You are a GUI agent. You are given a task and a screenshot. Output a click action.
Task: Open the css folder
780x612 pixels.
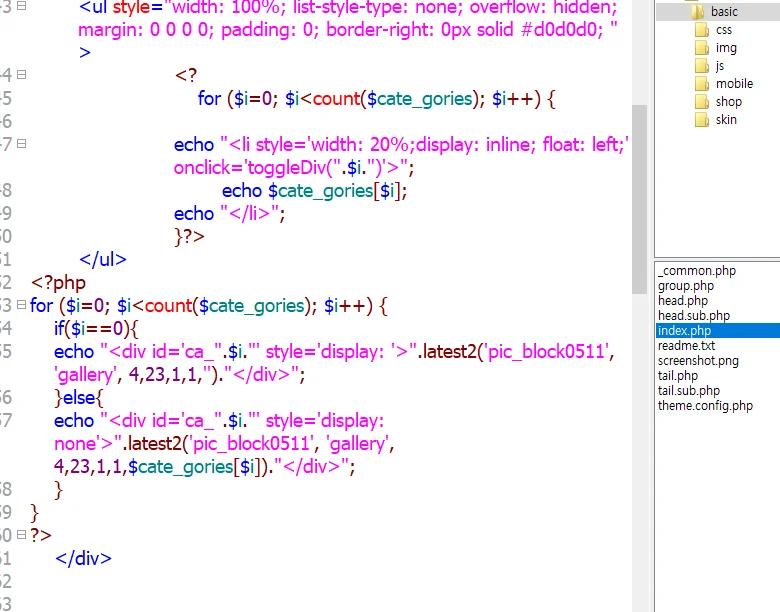724,30
